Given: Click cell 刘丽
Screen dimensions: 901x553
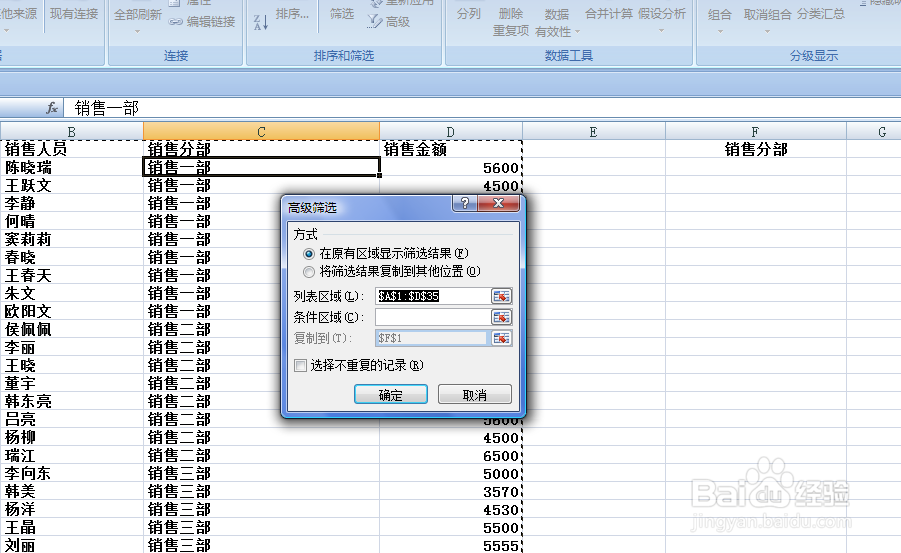Looking at the screenshot, I should pos(71,545).
